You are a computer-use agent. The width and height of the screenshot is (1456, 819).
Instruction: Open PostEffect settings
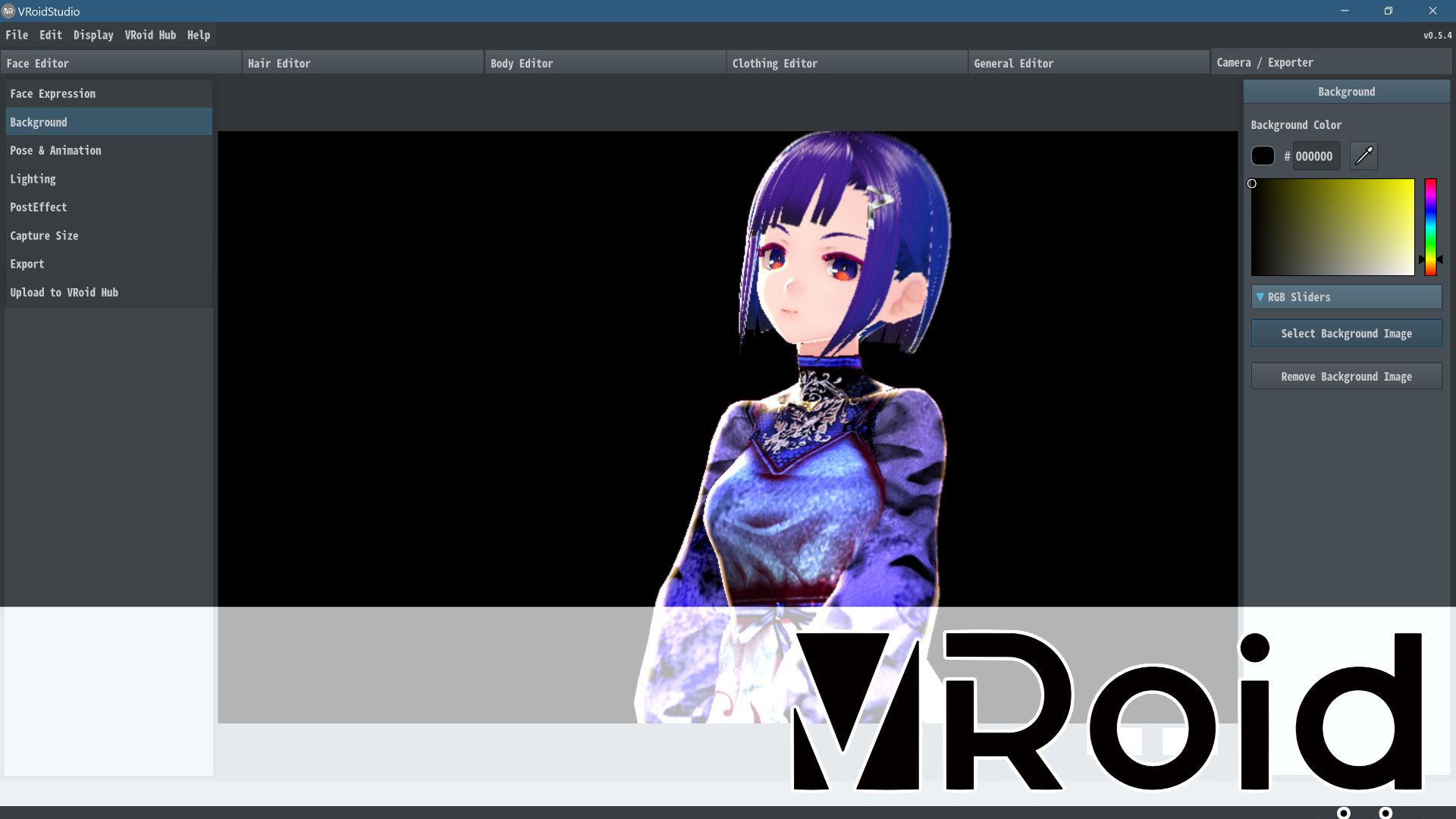tap(39, 207)
